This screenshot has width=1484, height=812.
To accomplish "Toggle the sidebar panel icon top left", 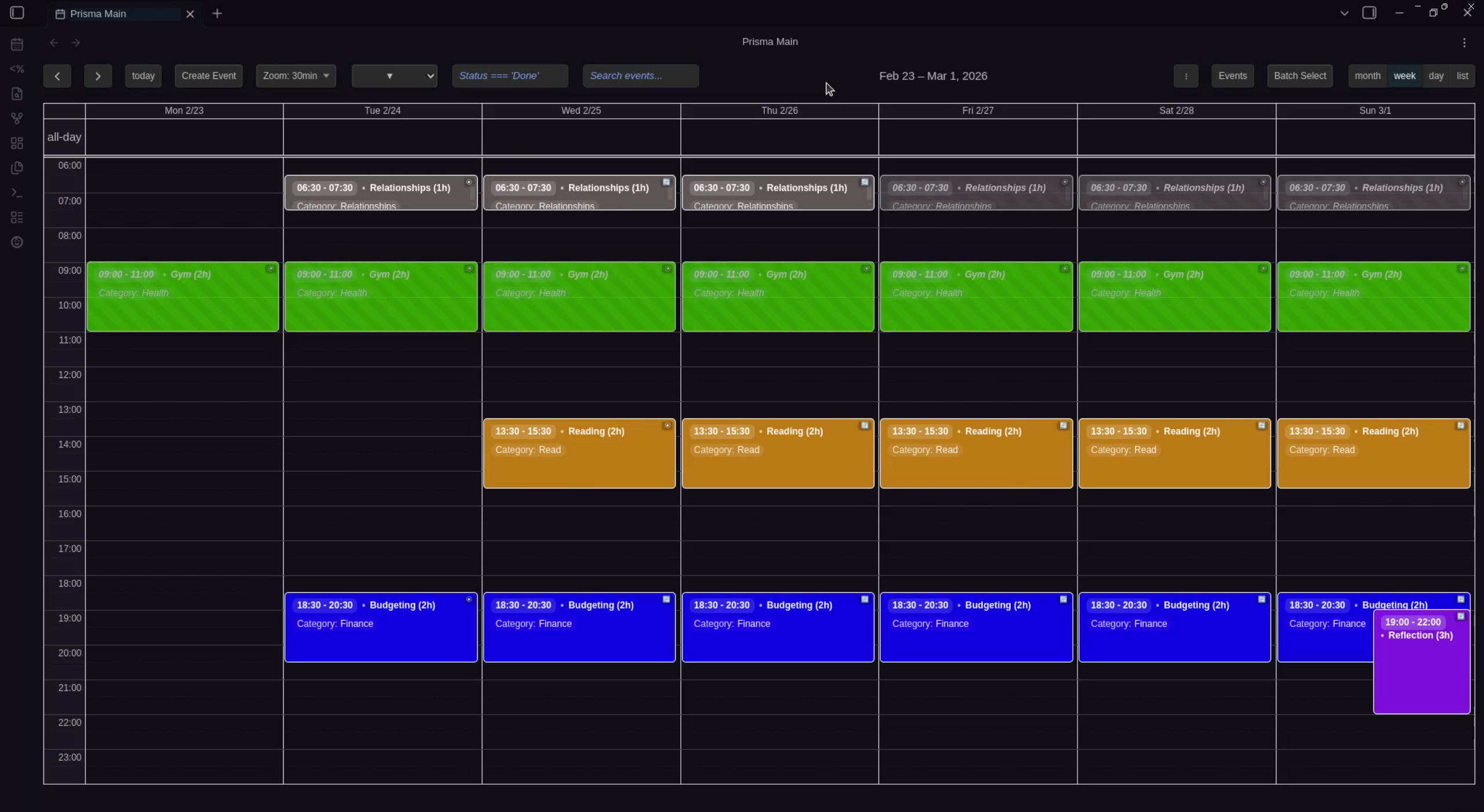I will tap(16, 12).
